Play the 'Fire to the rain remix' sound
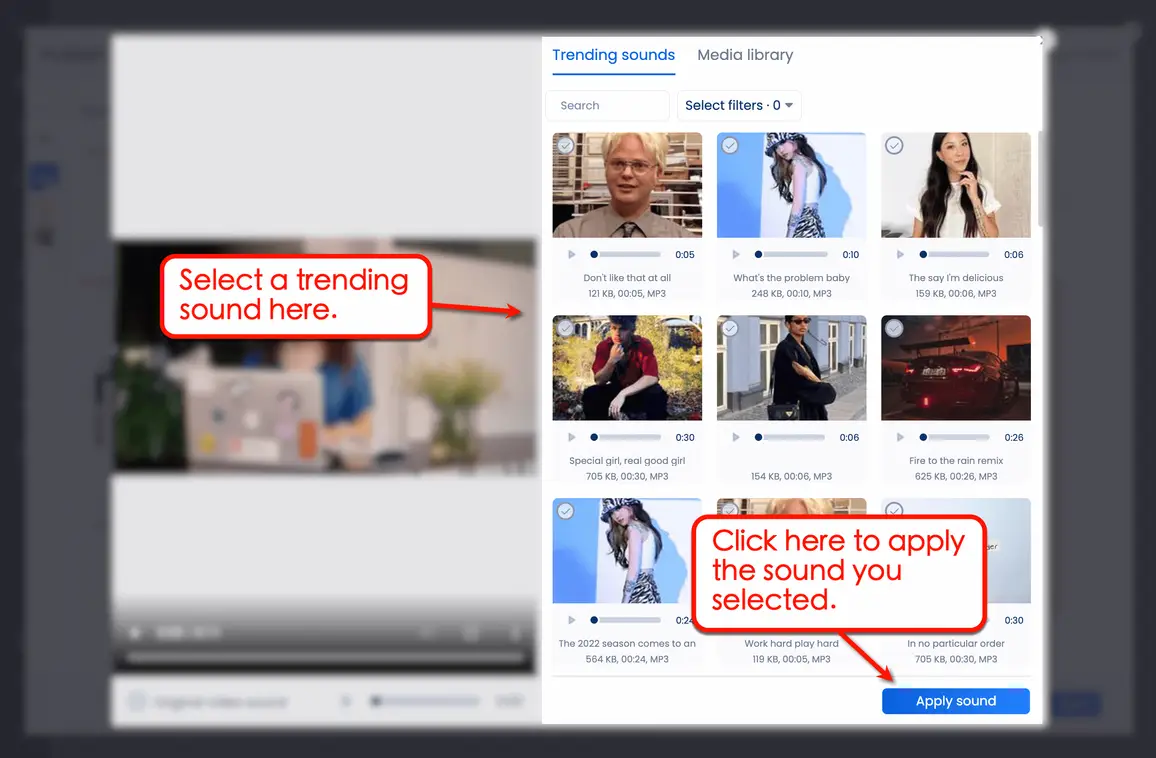The width and height of the screenshot is (1156, 758). [900, 437]
